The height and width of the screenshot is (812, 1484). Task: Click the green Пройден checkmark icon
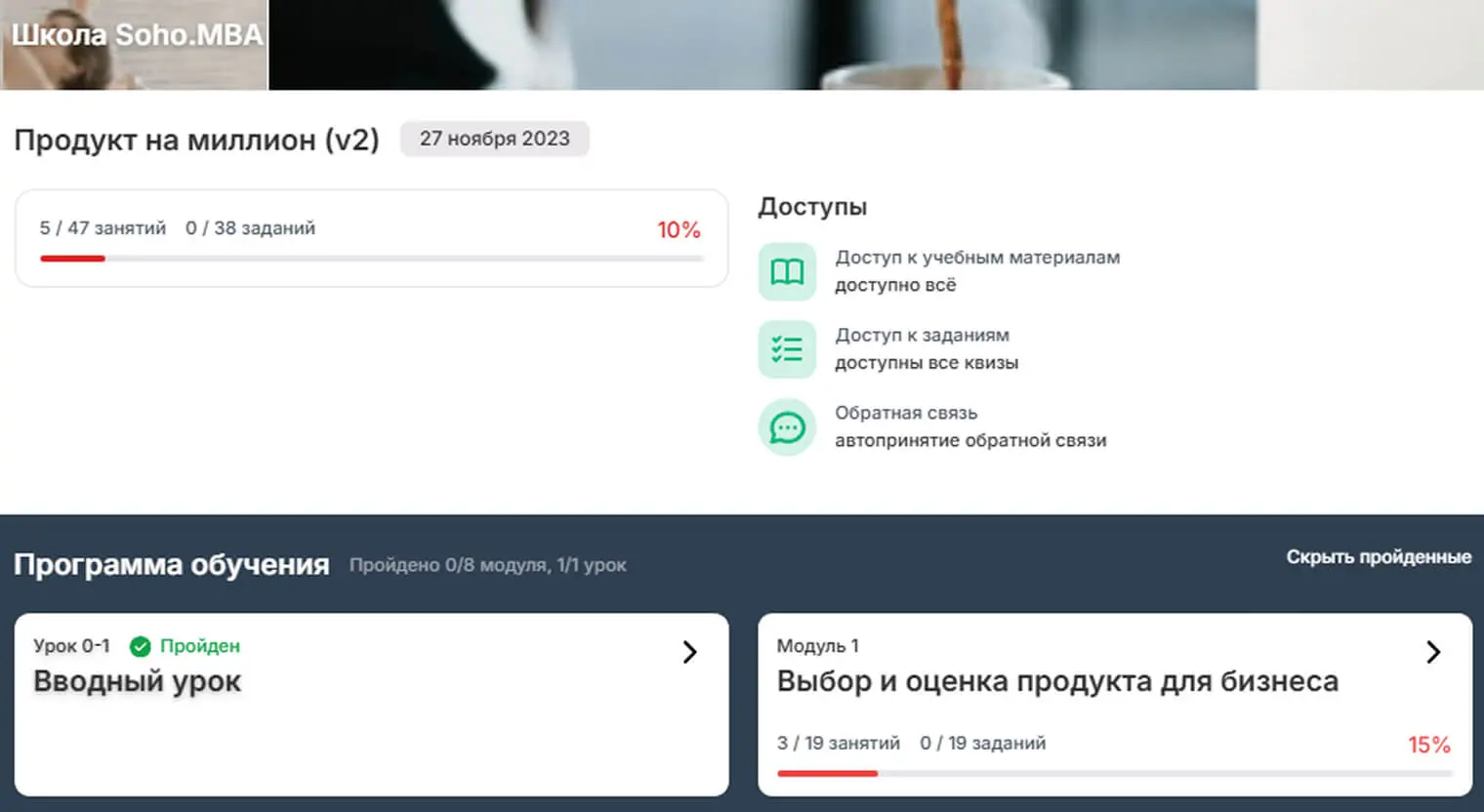tap(140, 645)
